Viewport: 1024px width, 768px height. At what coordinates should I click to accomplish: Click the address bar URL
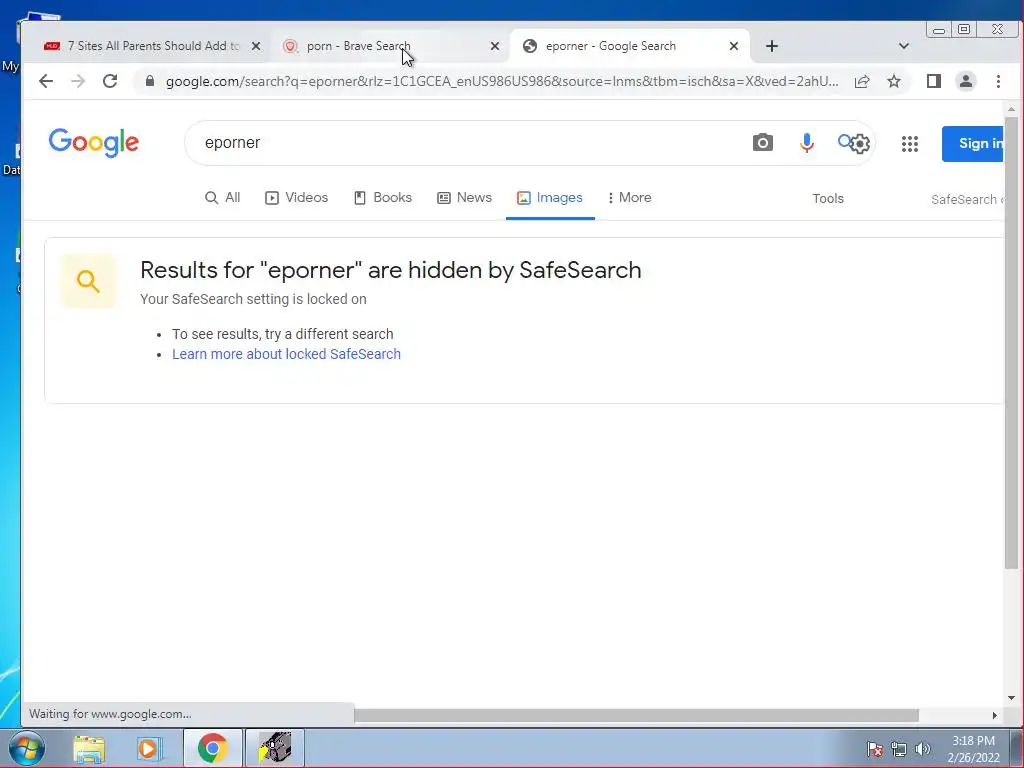(x=502, y=81)
